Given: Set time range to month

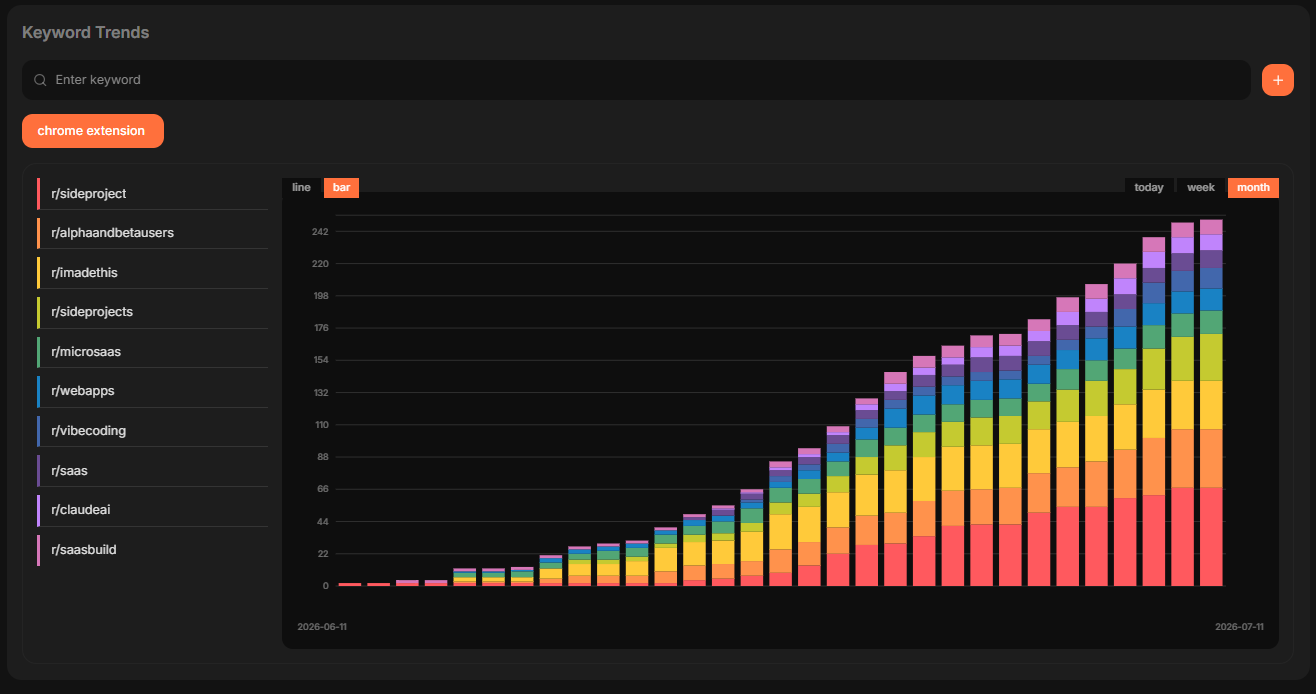Looking at the screenshot, I should point(1253,188).
